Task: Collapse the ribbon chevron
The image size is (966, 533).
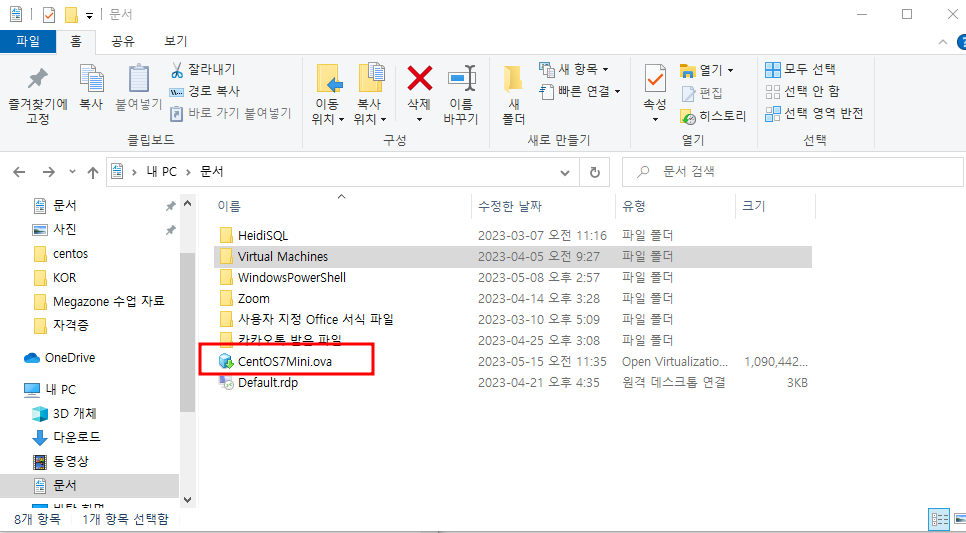Action: [943, 42]
